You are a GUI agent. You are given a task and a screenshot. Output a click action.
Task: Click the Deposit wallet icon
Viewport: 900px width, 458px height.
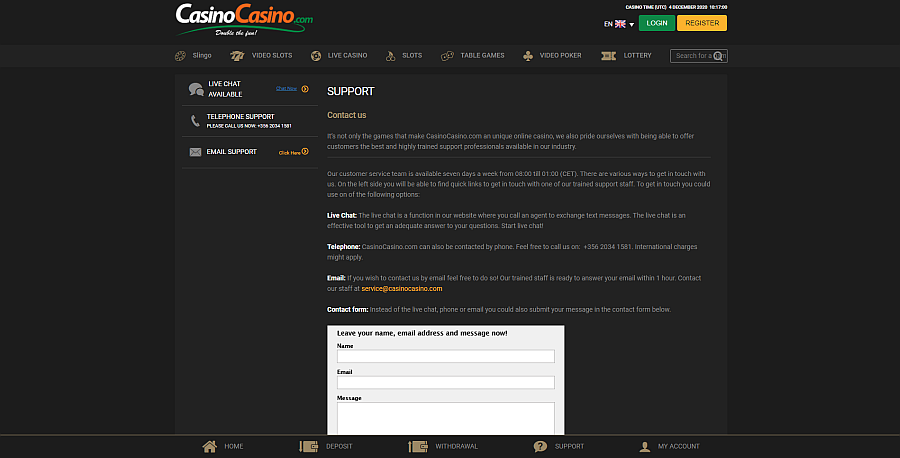click(309, 447)
